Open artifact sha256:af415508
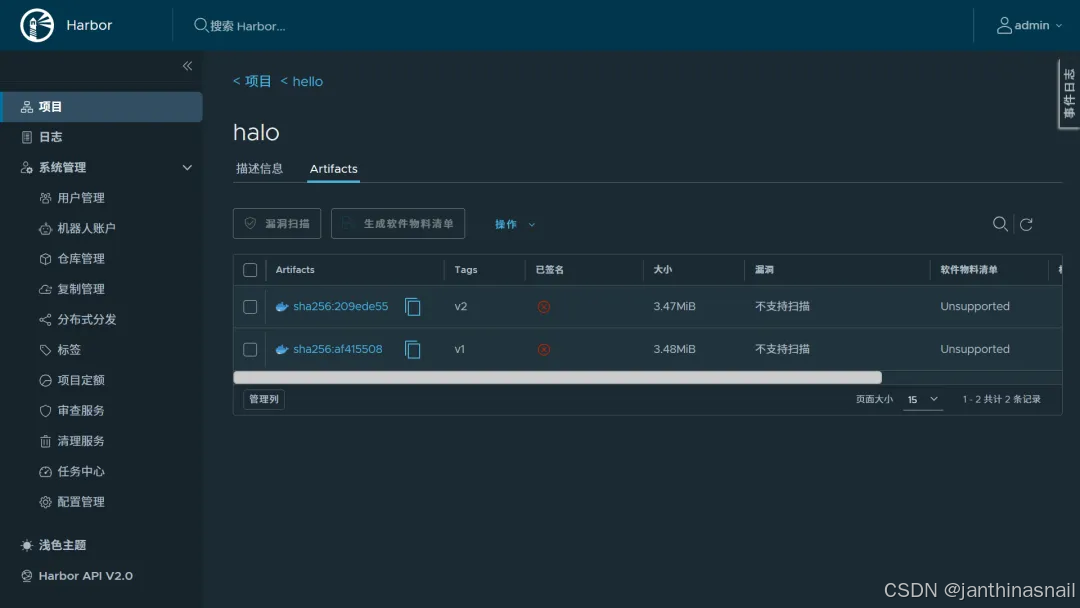This screenshot has width=1080, height=608. click(x=338, y=349)
